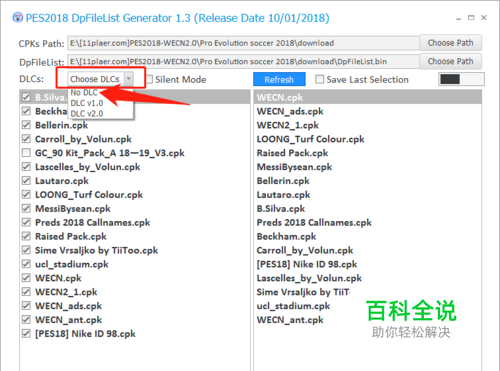Click the CPKs Path text field

coord(243,43)
